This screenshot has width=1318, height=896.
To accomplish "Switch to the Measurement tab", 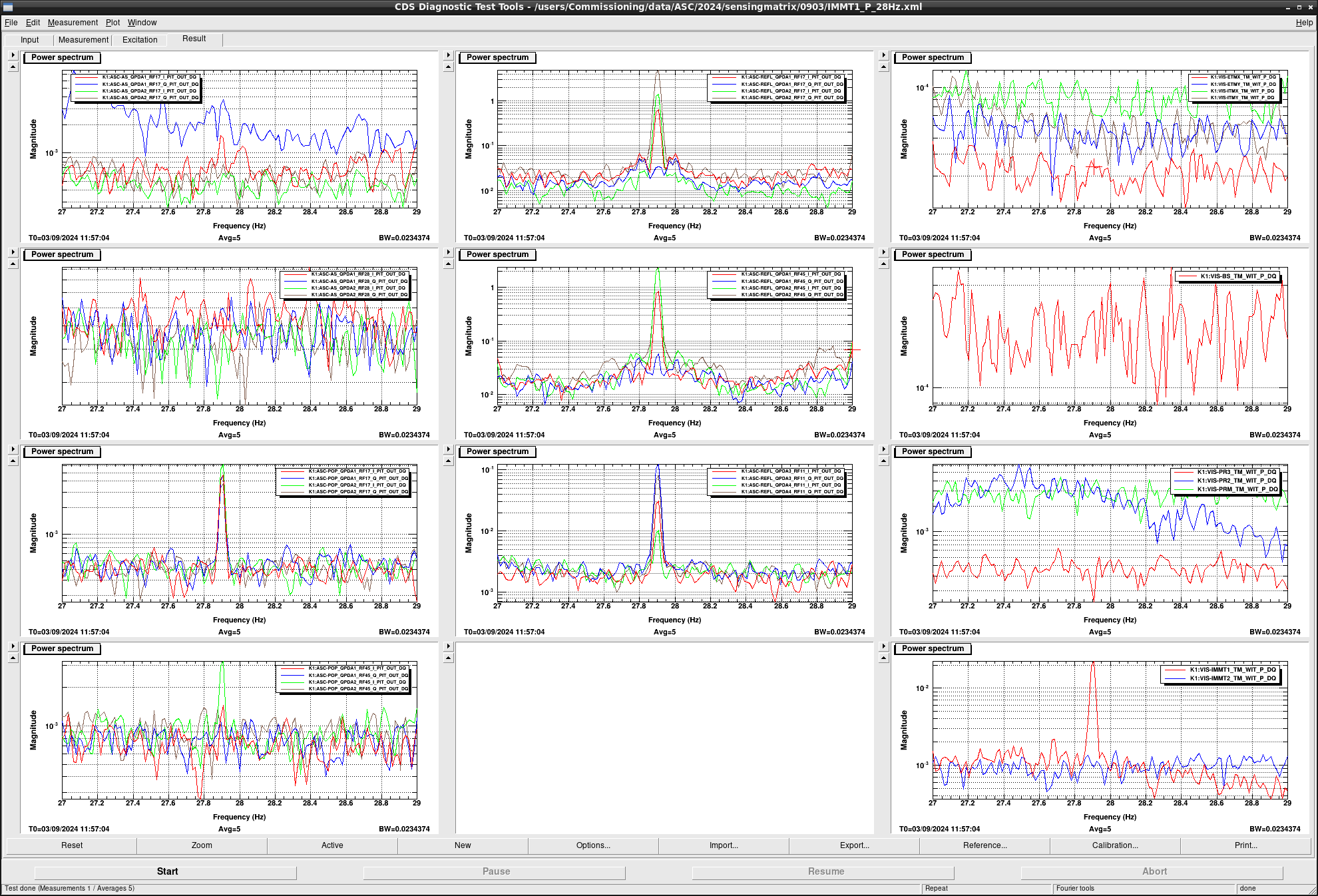I will coord(83,40).
